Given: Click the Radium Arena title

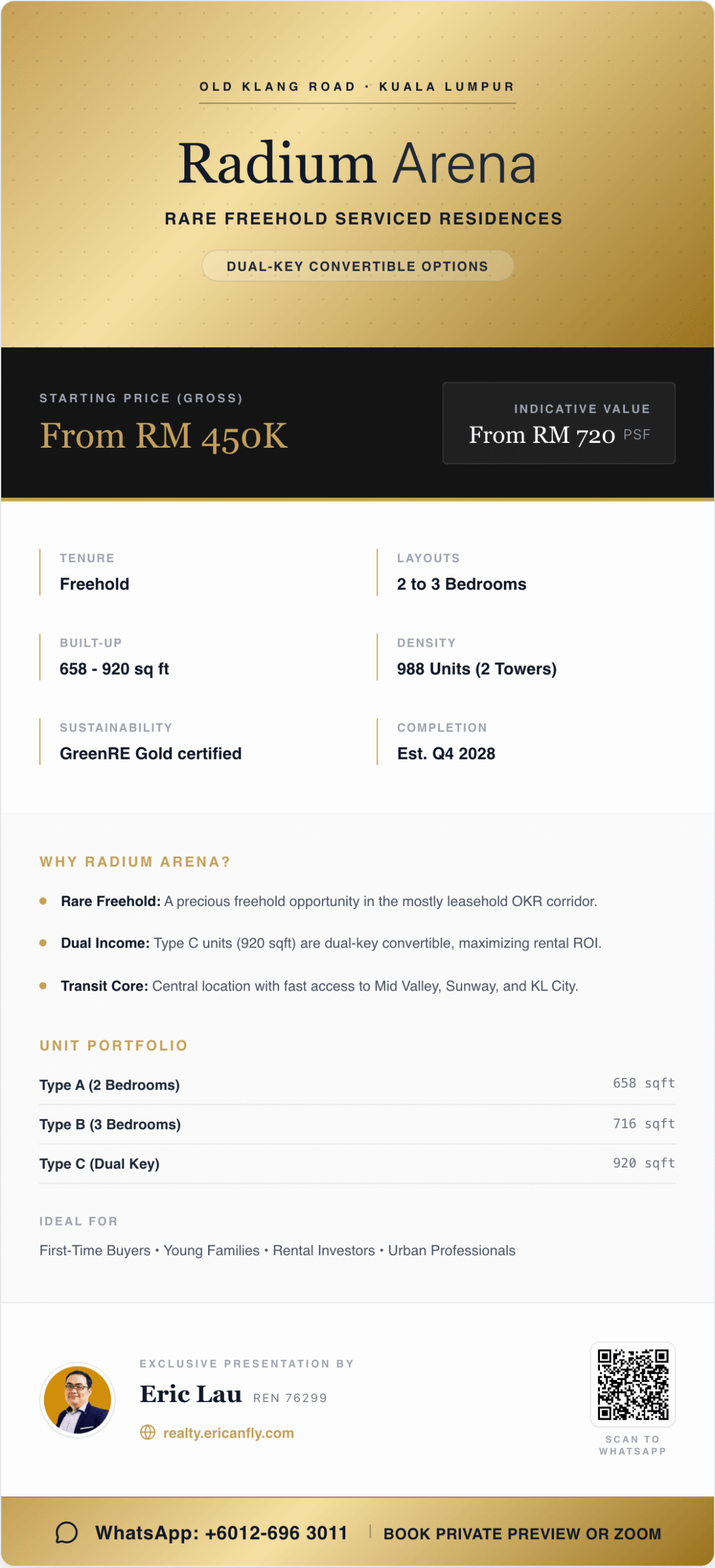Looking at the screenshot, I should (357, 164).
